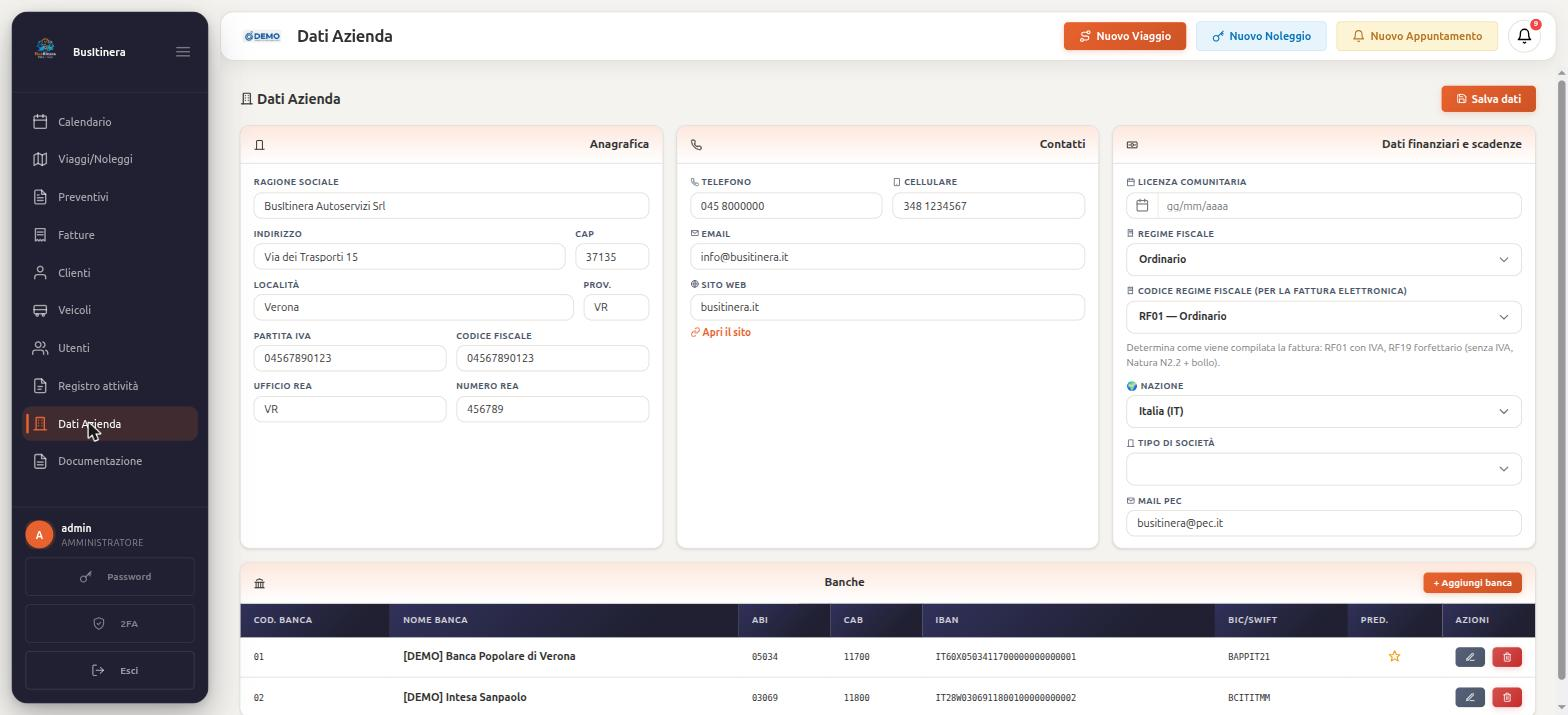Click Nuovo Viaggio button
This screenshot has width=1568, height=715.
[x=1125, y=36]
